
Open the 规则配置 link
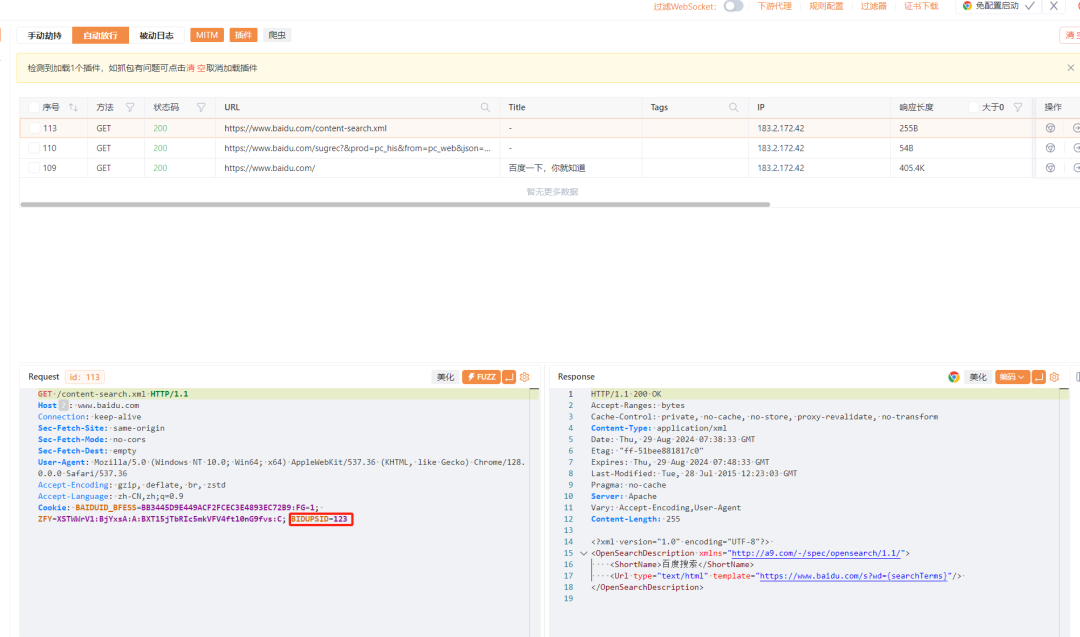[826, 6]
